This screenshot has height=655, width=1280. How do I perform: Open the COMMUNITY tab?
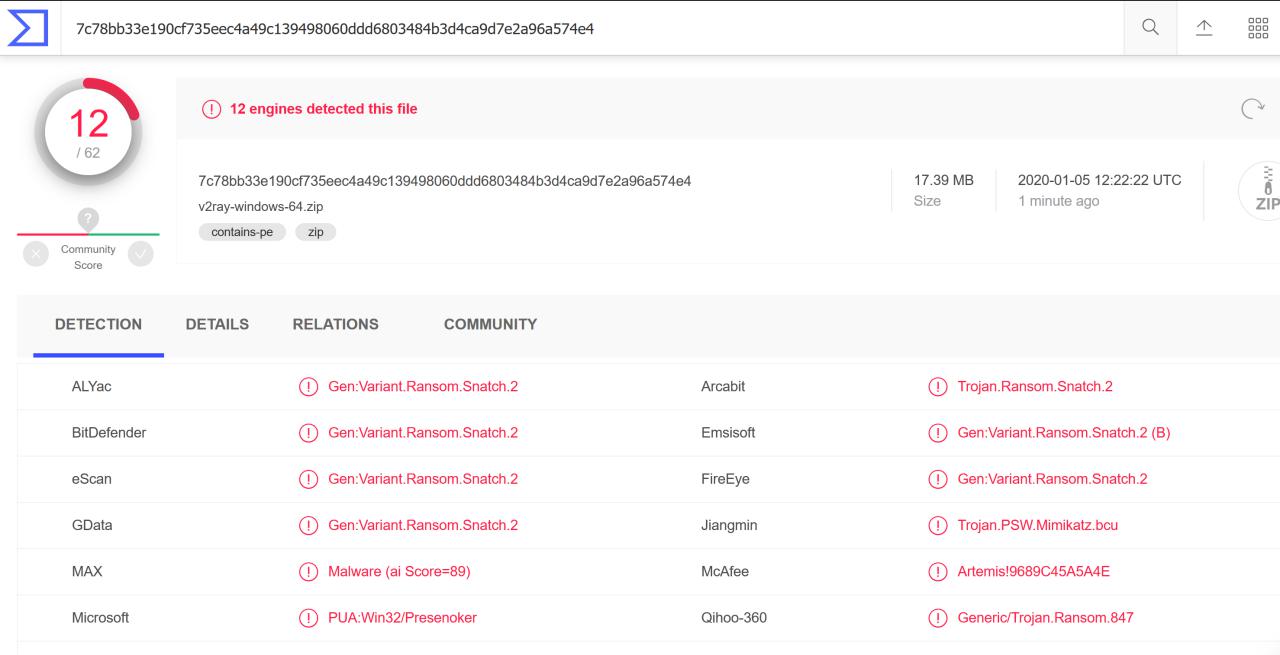tap(490, 324)
